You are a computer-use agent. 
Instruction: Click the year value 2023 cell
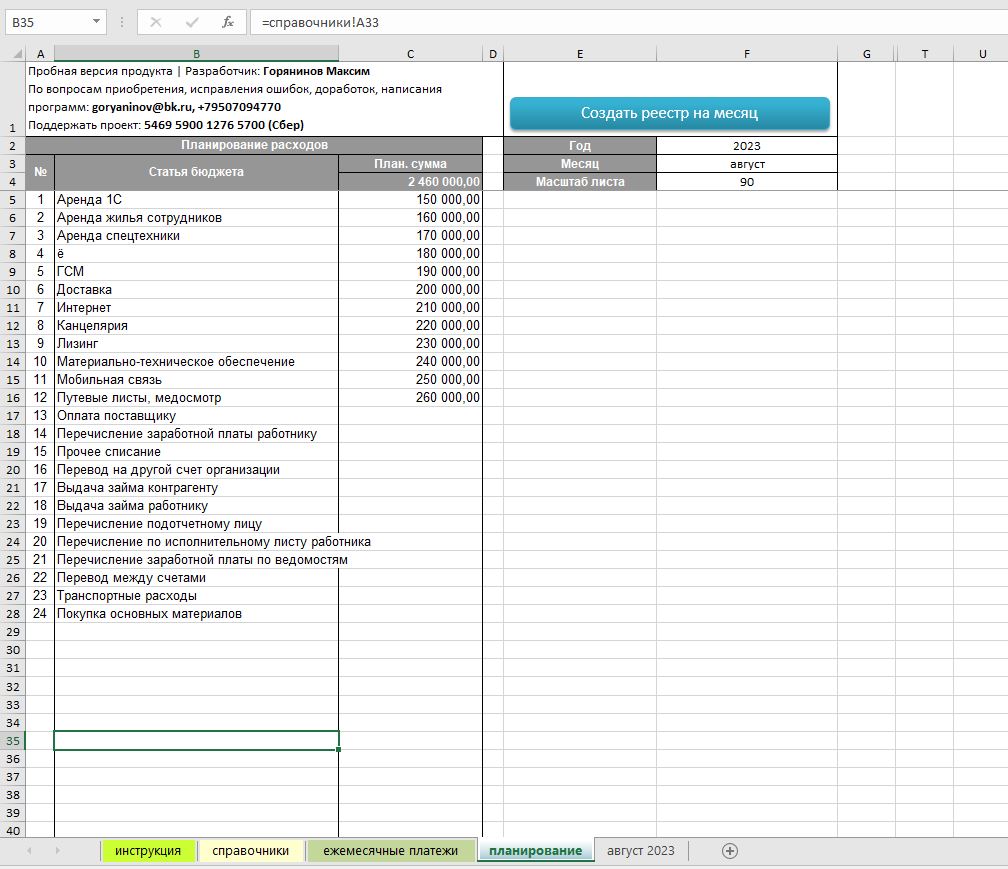[x=746, y=146]
